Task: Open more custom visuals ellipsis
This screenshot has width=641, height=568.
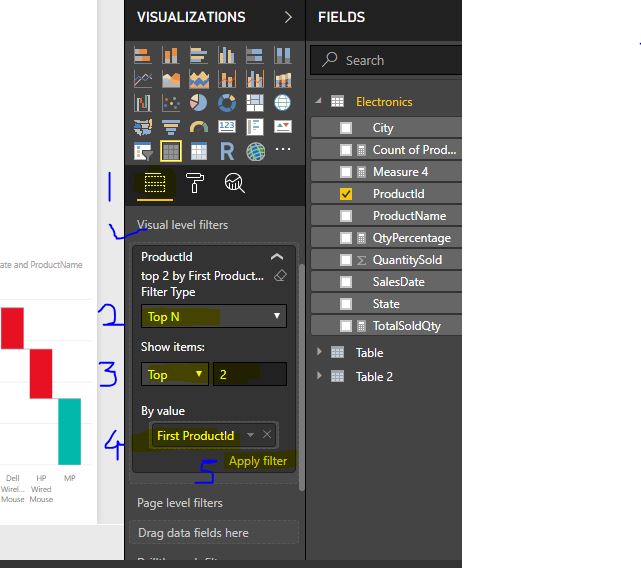Action: click(x=282, y=149)
